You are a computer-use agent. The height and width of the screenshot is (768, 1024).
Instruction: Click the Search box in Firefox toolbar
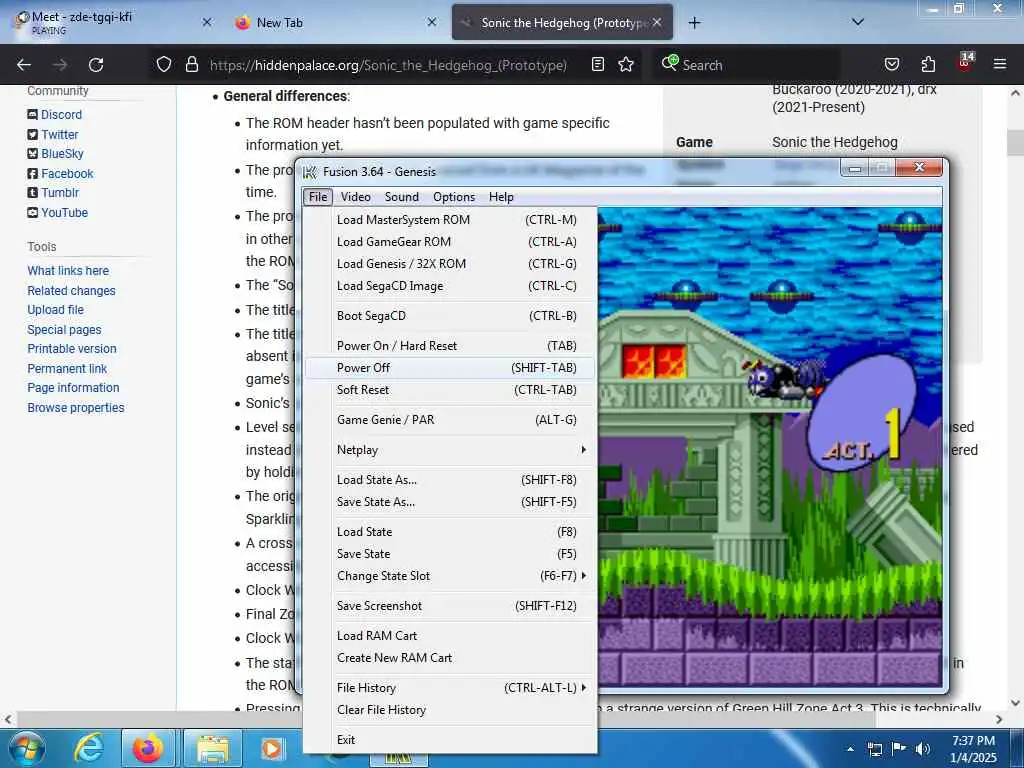point(744,65)
